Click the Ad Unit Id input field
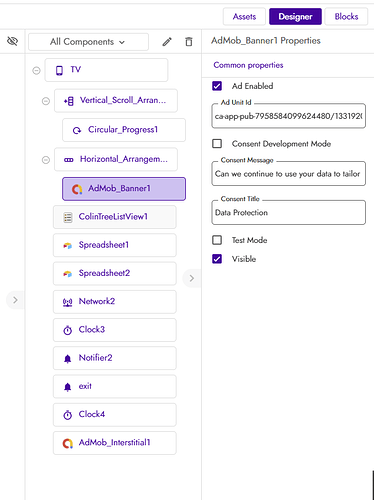The image size is (374, 500). pyautogui.click(x=289, y=116)
